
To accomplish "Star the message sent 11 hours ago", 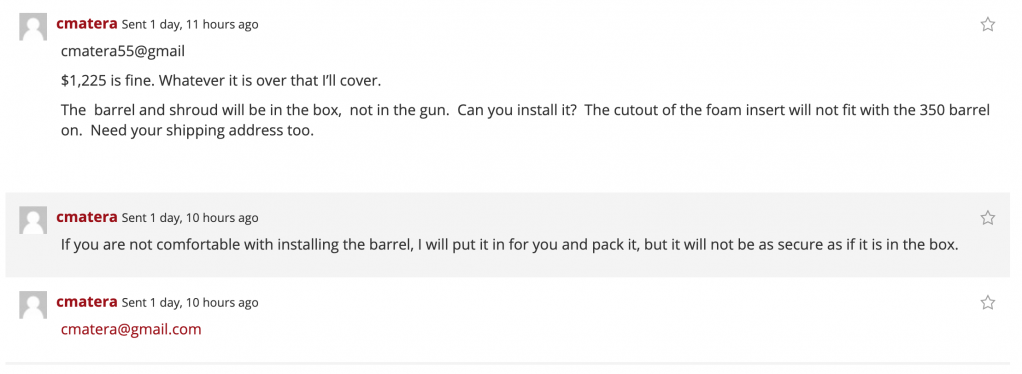I will [x=987, y=25].
